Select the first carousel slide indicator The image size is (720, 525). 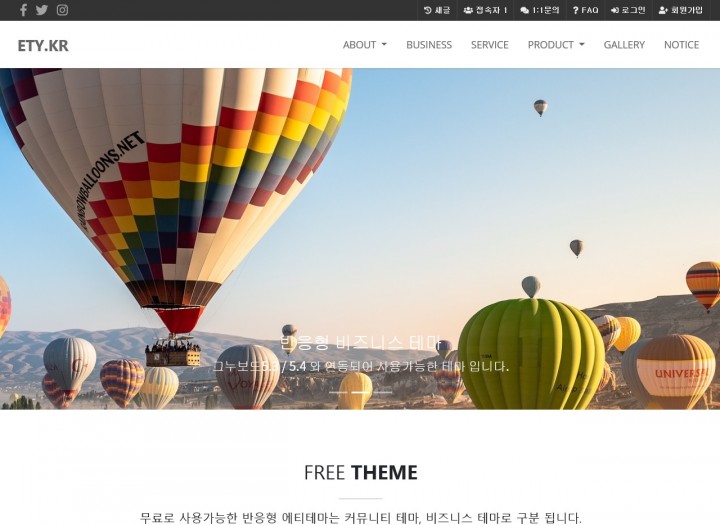[x=338, y=392]
